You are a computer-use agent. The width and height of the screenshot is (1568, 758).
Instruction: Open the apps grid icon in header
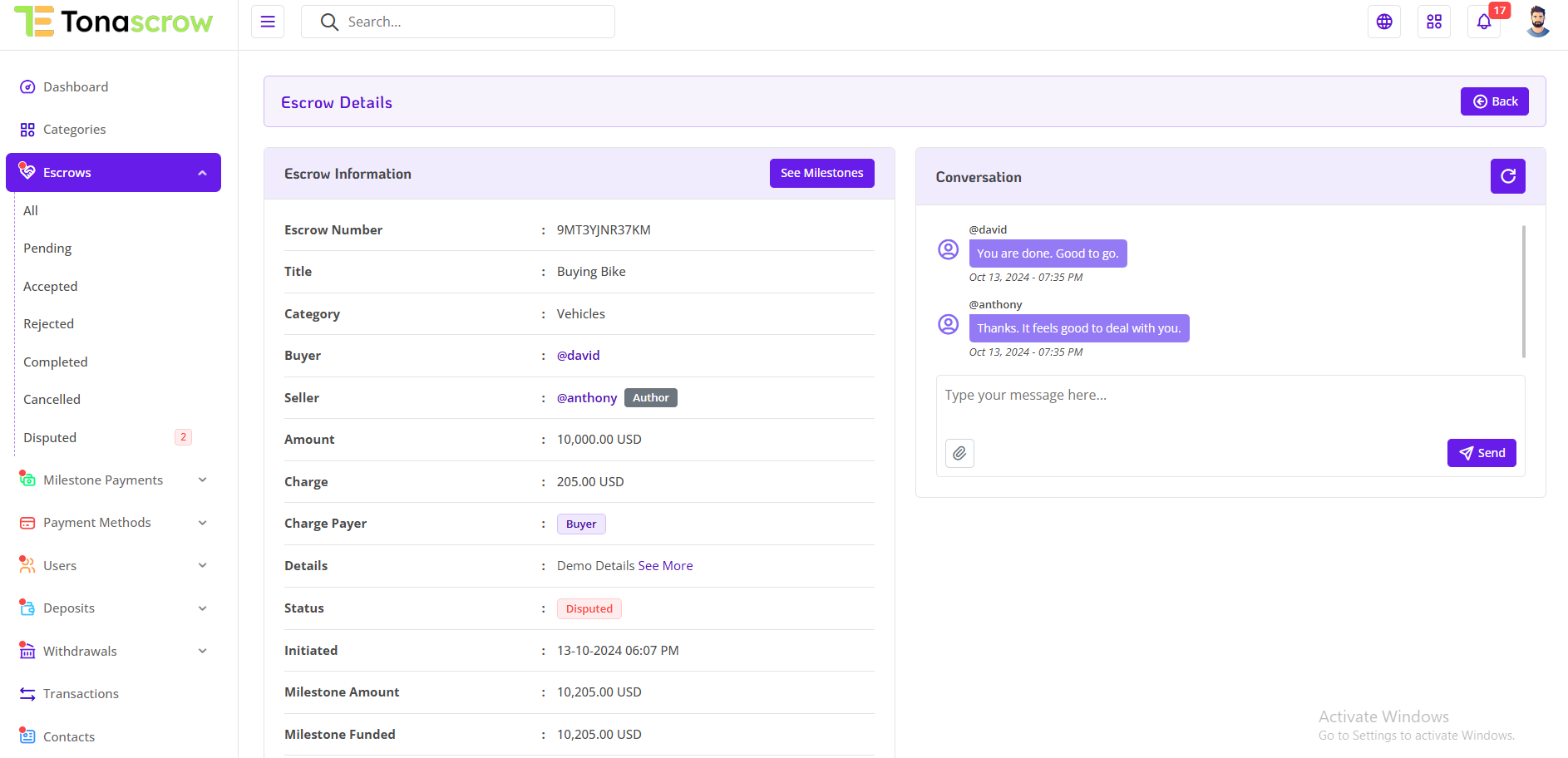pos(1434,22)
